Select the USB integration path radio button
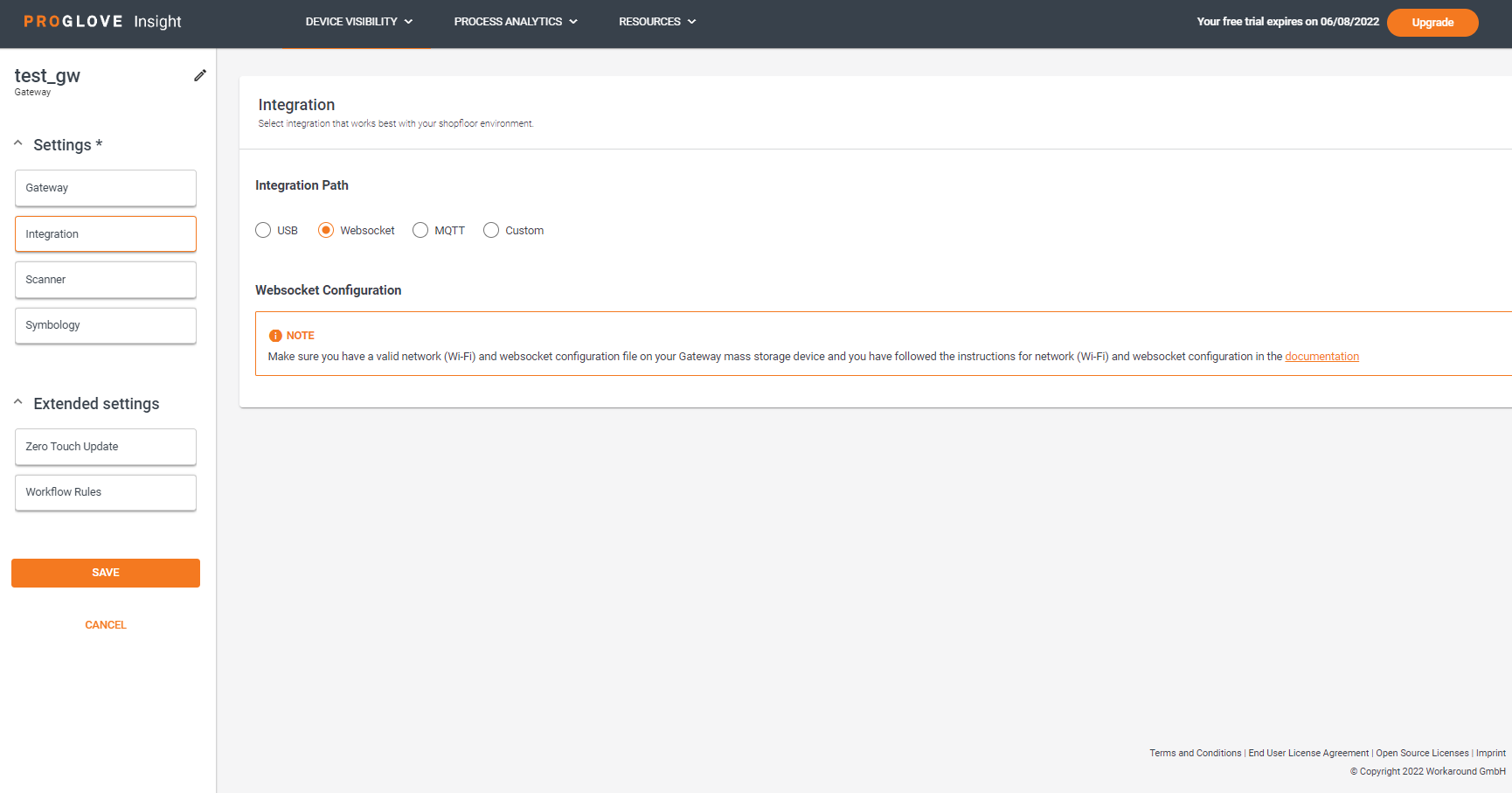This screenshot has width=1512, height=793. click(263, 230)
